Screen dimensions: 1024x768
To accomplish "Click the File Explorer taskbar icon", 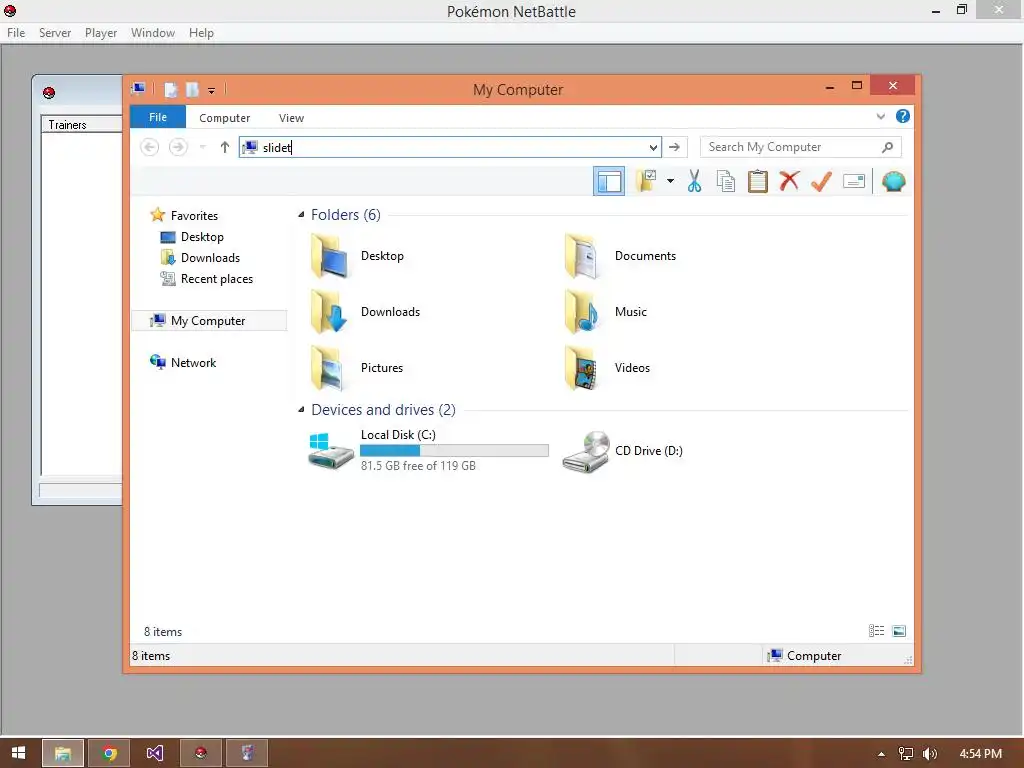I will point(63,754).
